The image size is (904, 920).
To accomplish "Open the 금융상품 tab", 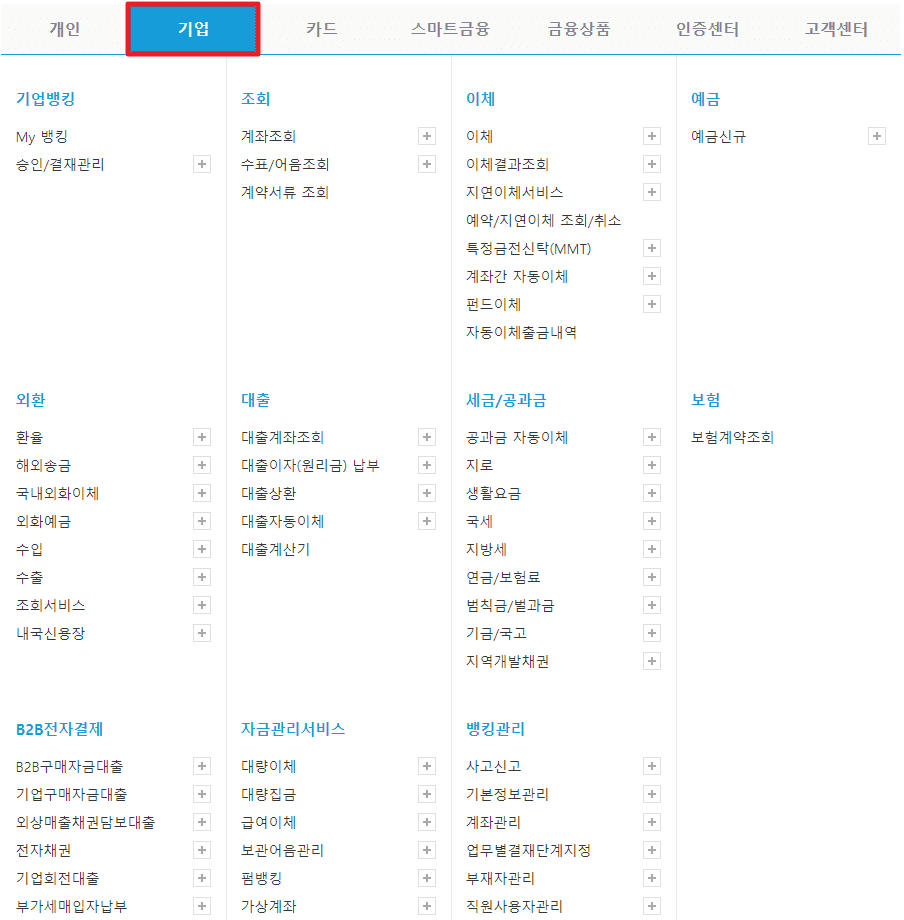I will click(x=577, y=29).
